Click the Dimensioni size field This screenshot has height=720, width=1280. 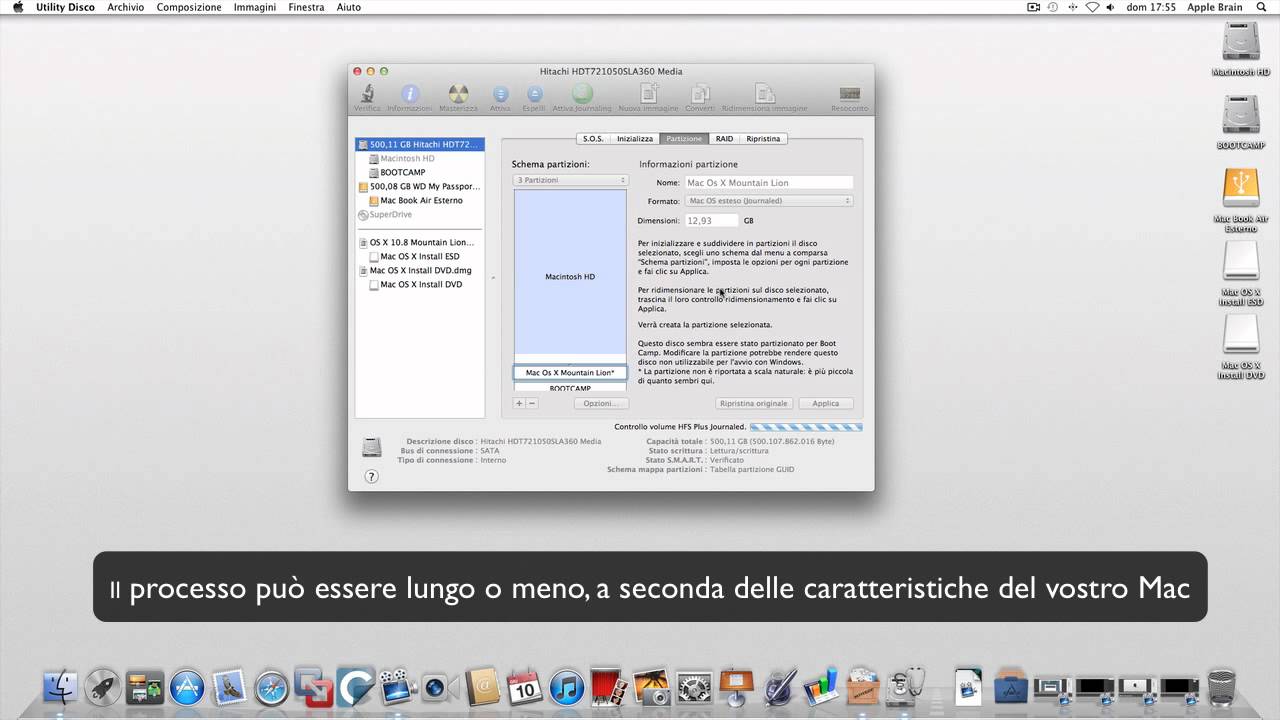click(712, 220)
